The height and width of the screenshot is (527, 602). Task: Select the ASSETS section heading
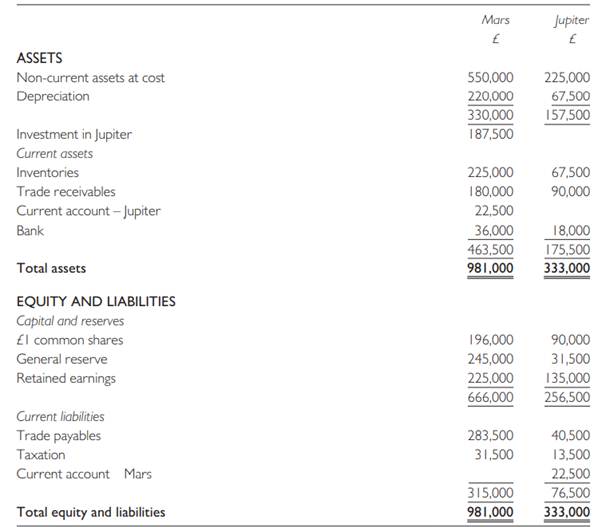(40, 58)
